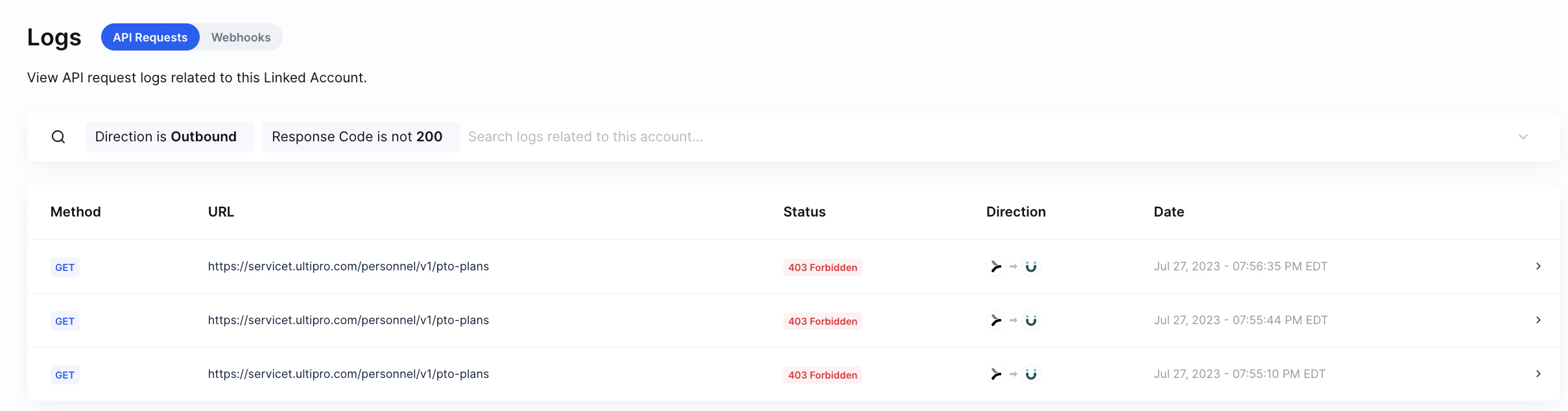Open first pto-plans URL log entry
The width and height of the screenshot is (1568, 411).
point(348,266)
